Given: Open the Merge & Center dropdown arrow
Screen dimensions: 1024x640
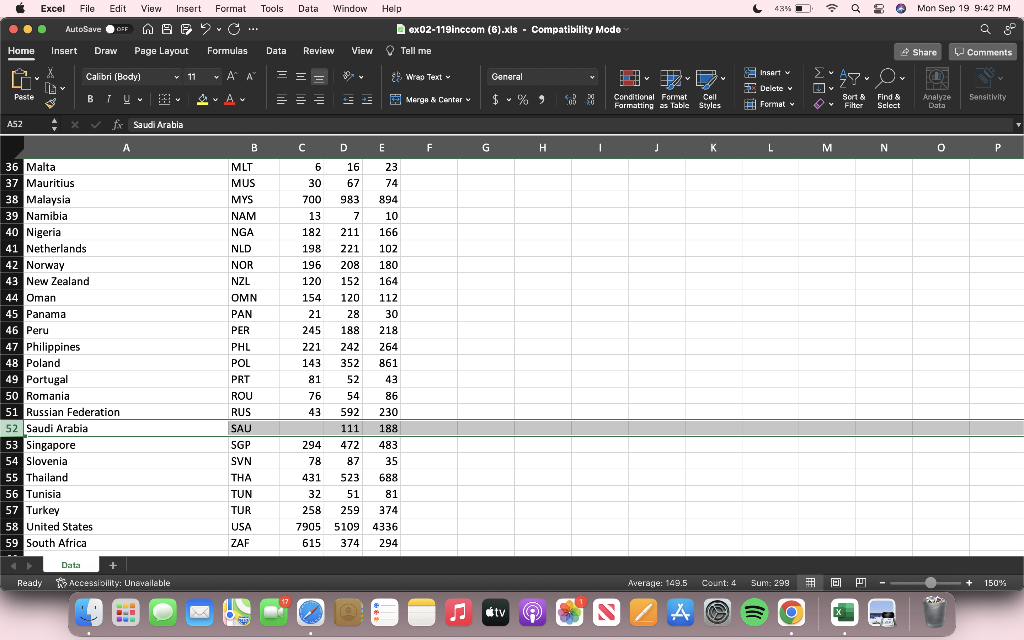Looking at the screenshot, I should click(468, 100).
